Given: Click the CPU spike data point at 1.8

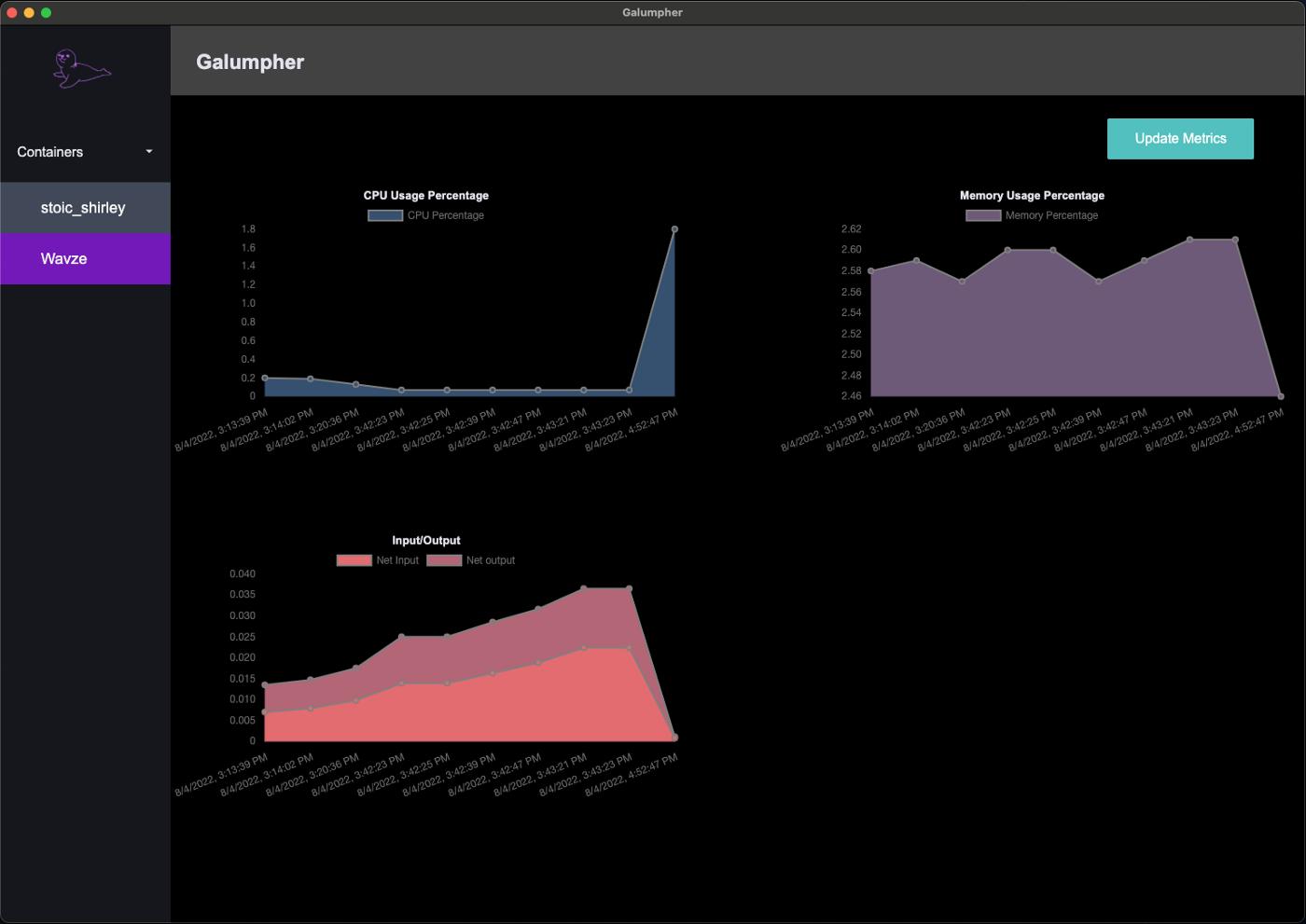Looking at the screenshot, I should [674, 229].
